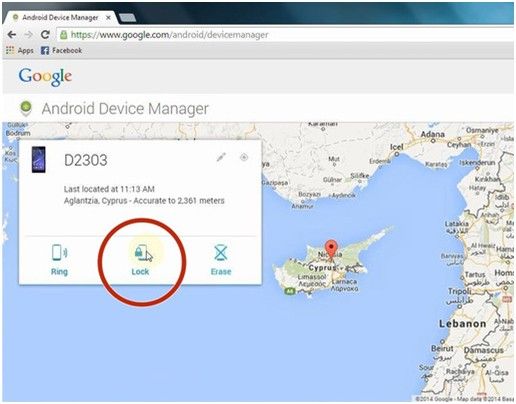Click the browser back arrow

pyautogui.click(x=12, y=35)
